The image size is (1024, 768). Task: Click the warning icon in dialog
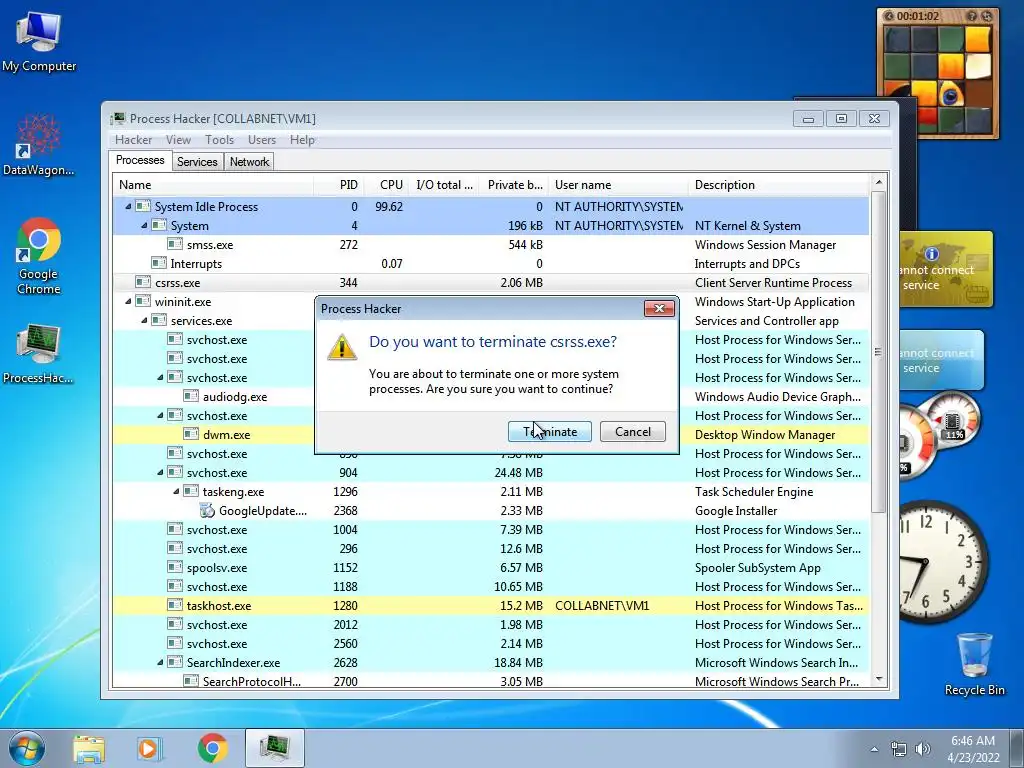click(342, 347)
